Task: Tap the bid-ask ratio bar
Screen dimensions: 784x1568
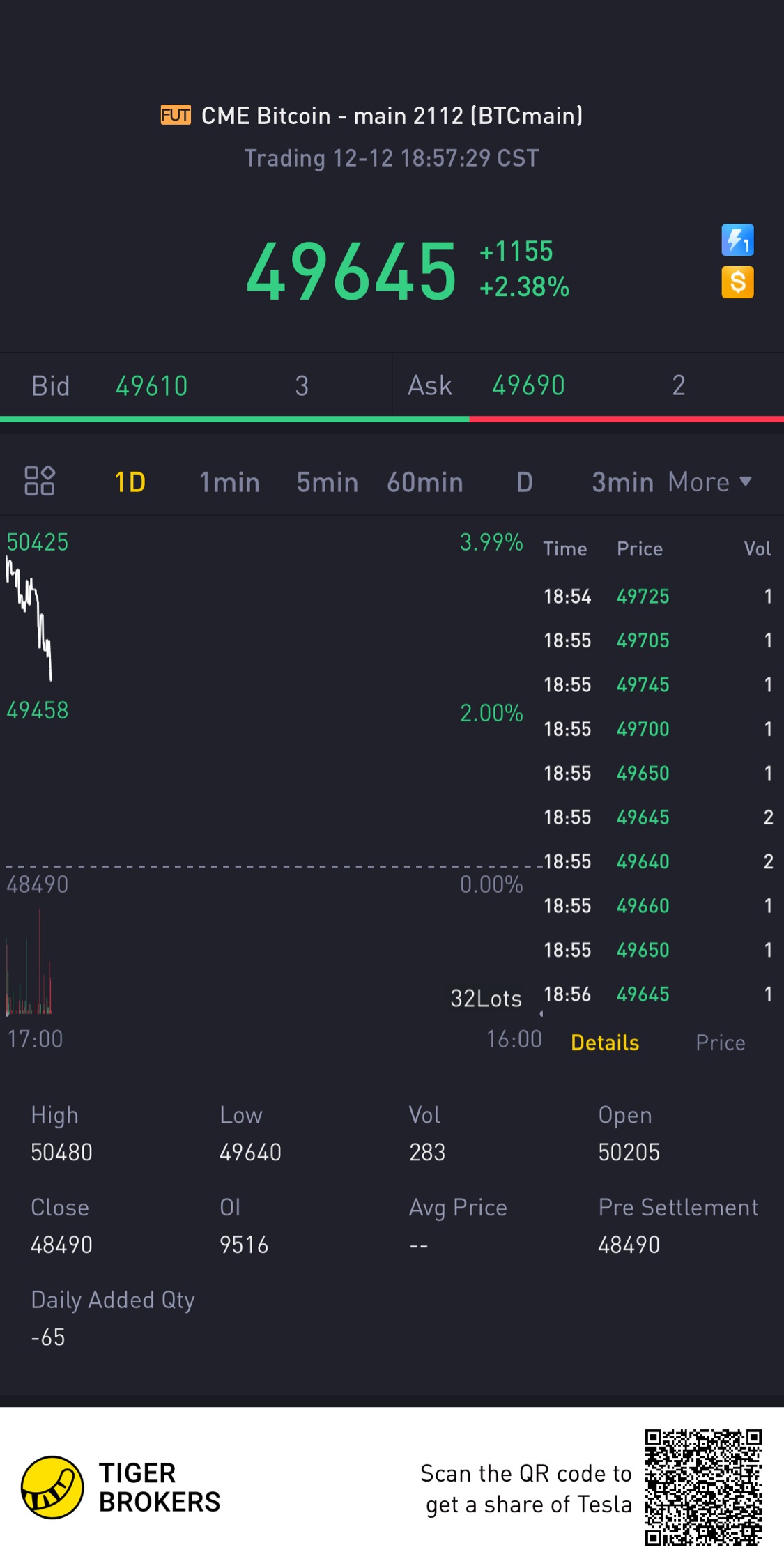Action: [x=392, y=419]
